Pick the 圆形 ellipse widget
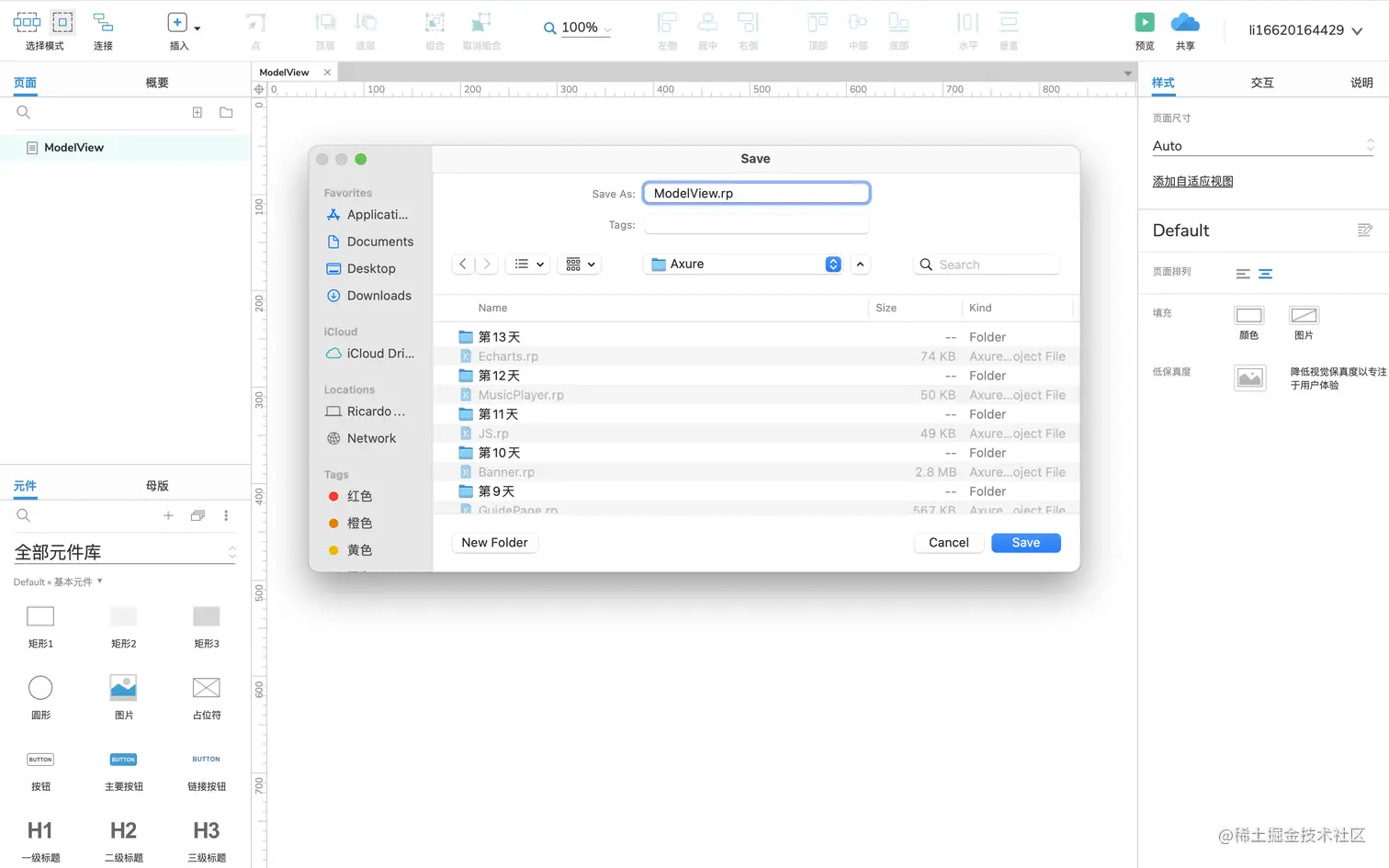 40,687
